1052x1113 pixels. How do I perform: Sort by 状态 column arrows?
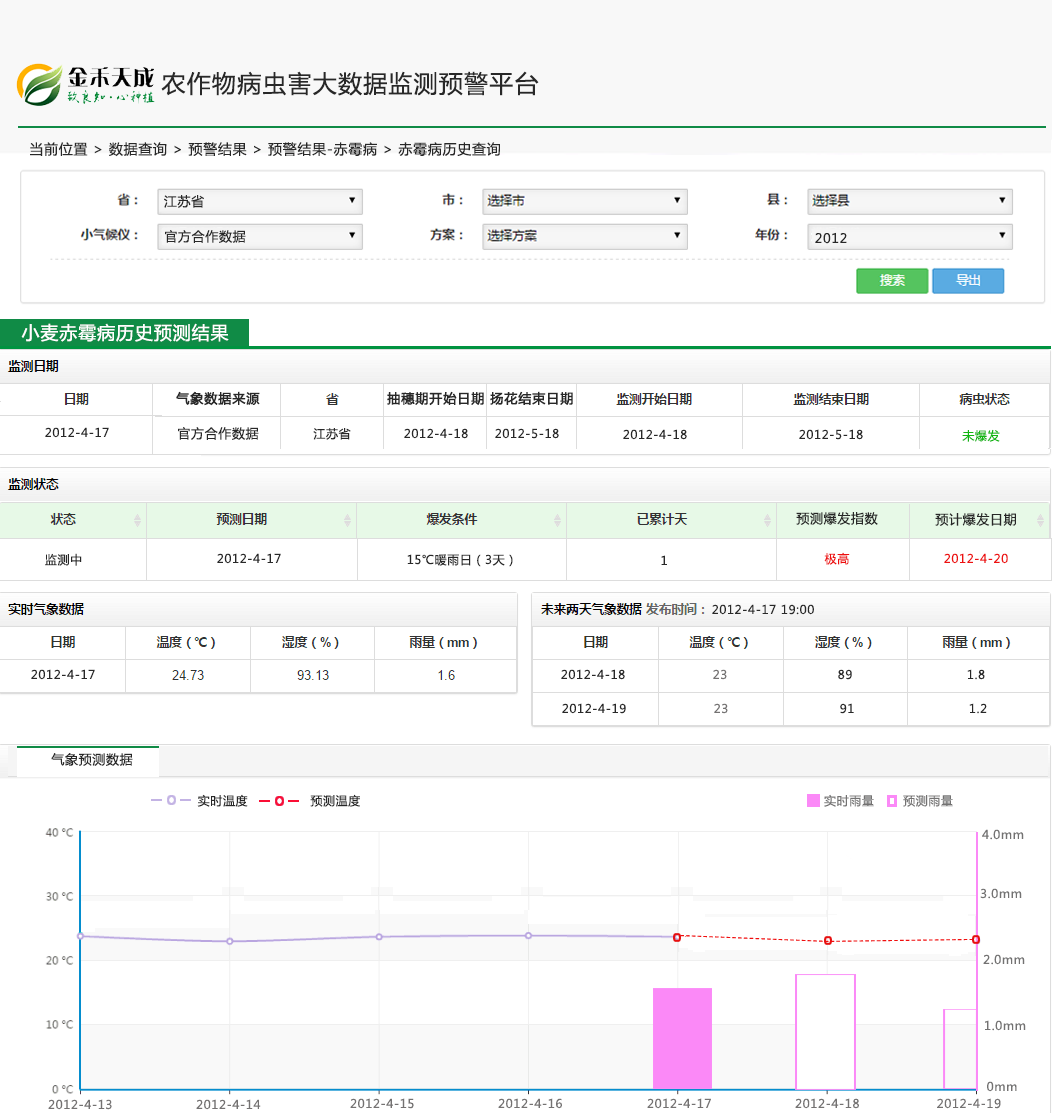tap(137, 520)
